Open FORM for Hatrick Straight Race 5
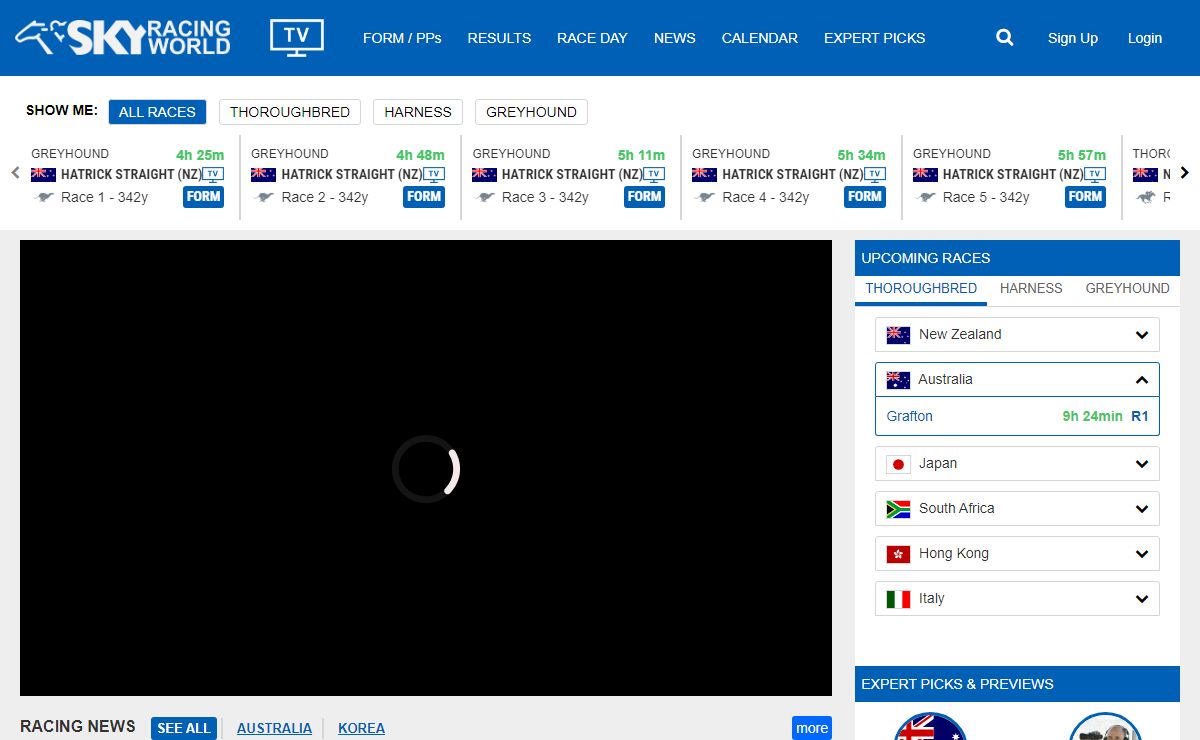Image resolution: width=1200 pixels, height=740 pixels. click(x=1085, y=197)
